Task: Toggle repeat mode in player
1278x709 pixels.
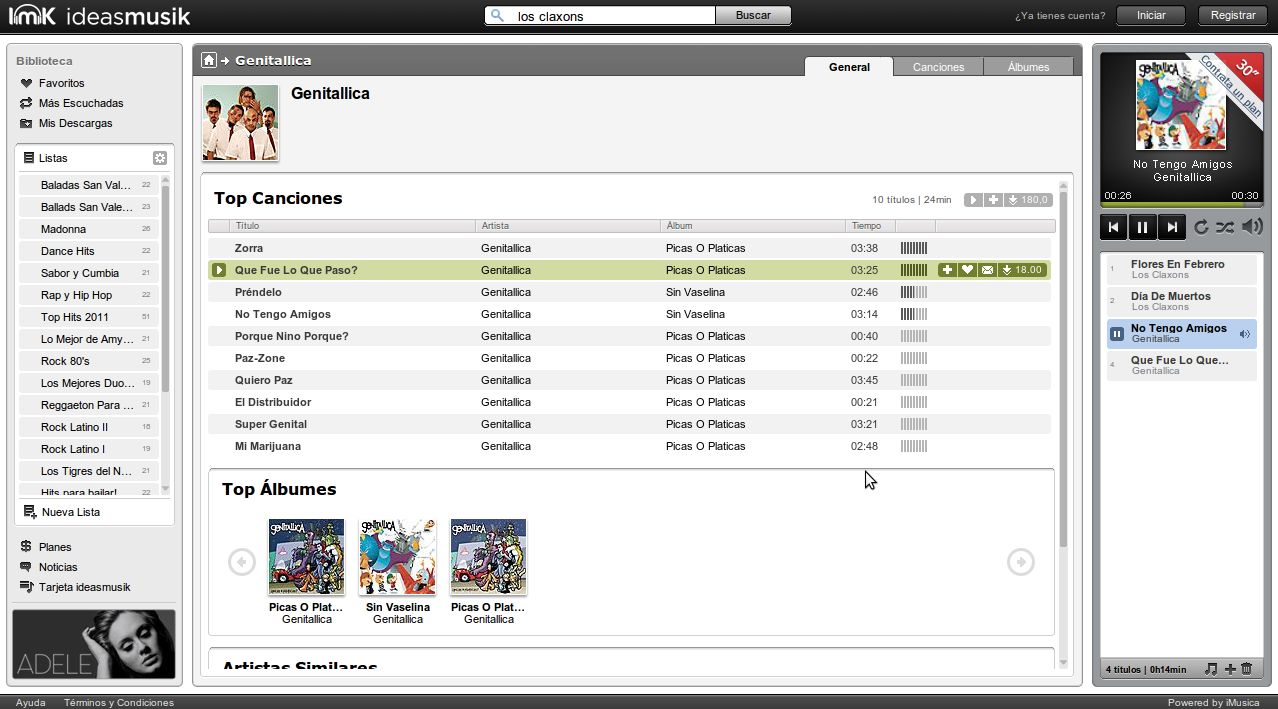Action: (x=1202, y=227)
